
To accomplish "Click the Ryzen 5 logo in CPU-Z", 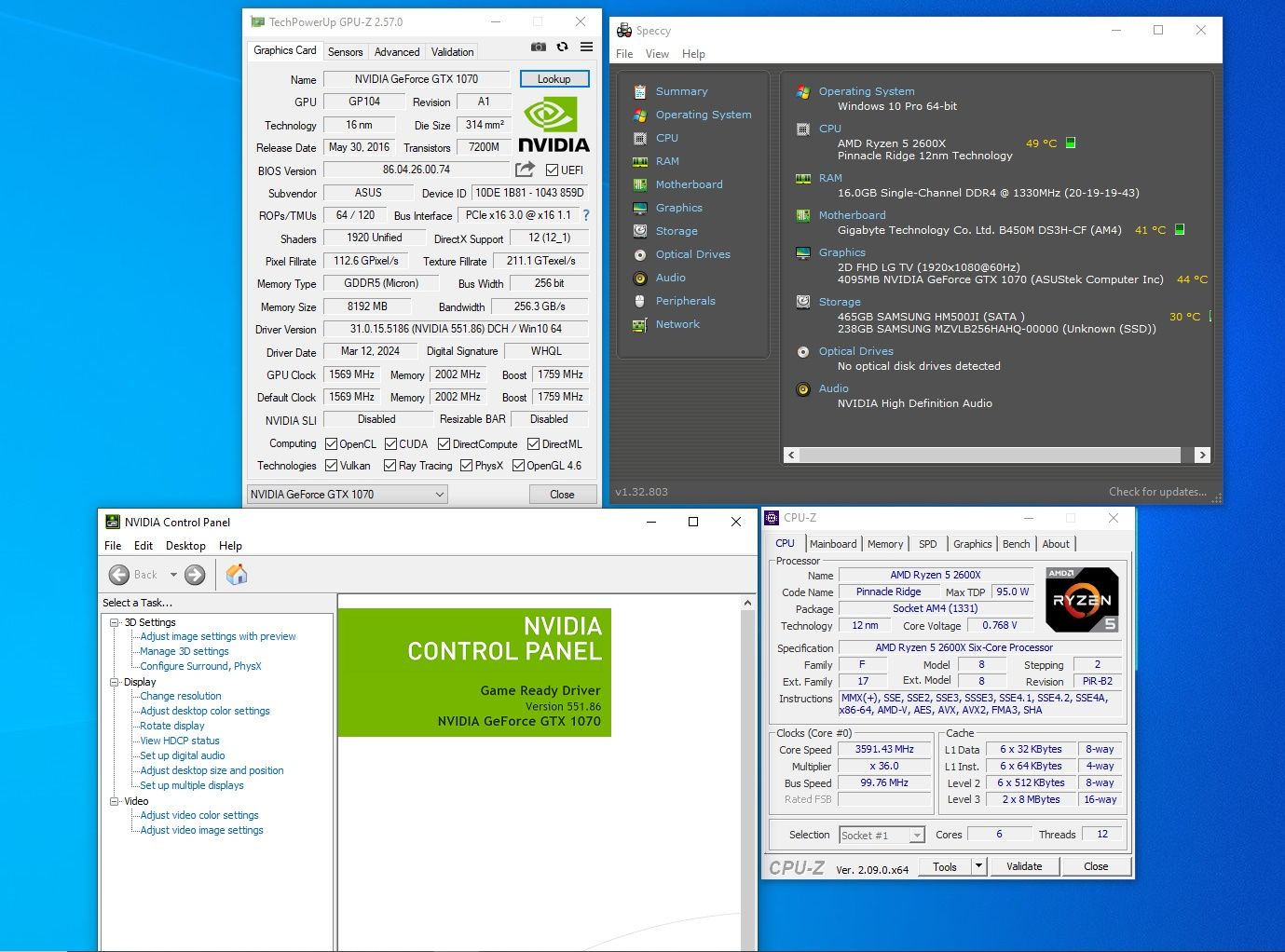I will pyautogui.click(x=1082, y=600).
